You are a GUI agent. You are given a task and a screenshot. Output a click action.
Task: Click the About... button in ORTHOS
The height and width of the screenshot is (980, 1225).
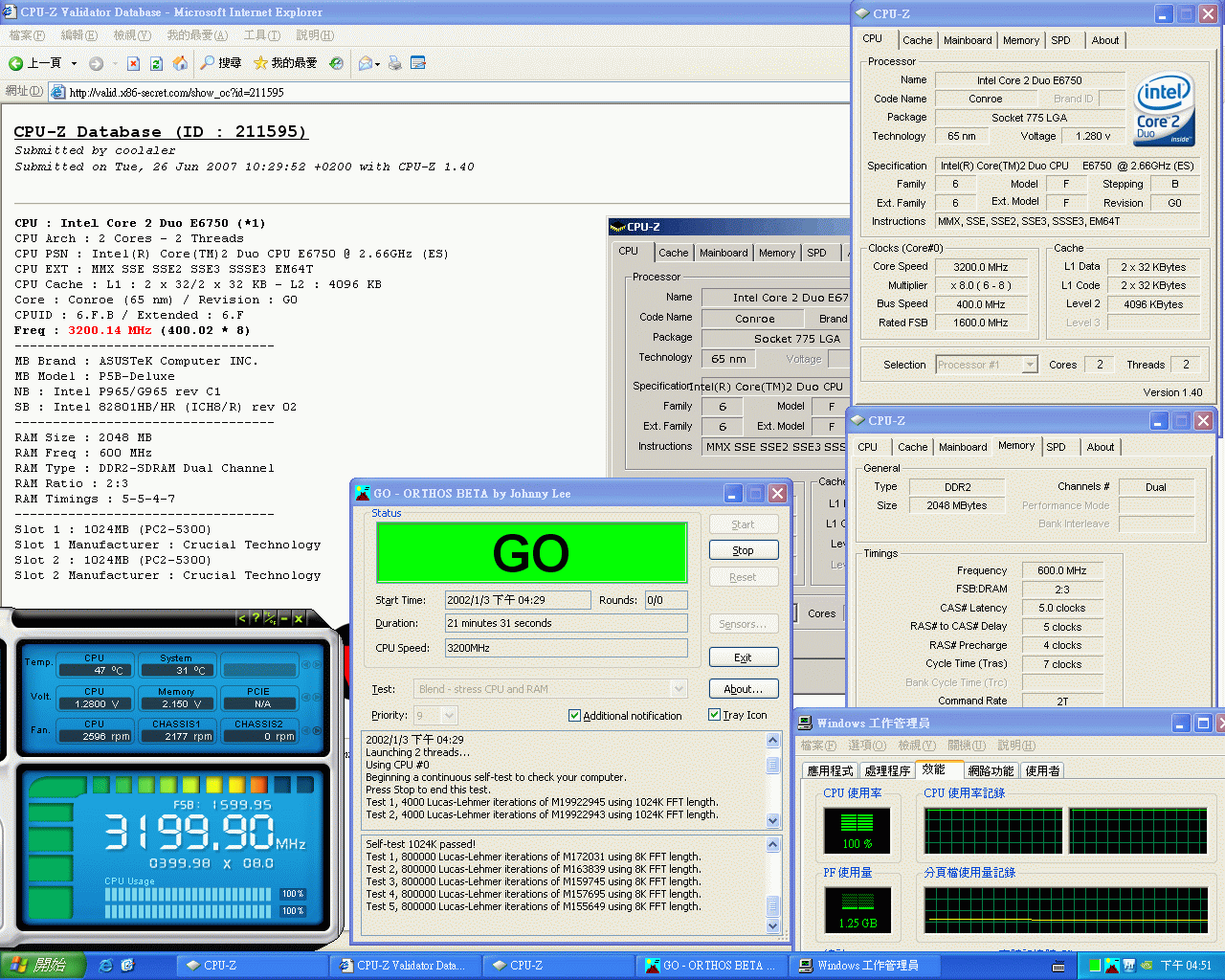pos(744,689)
